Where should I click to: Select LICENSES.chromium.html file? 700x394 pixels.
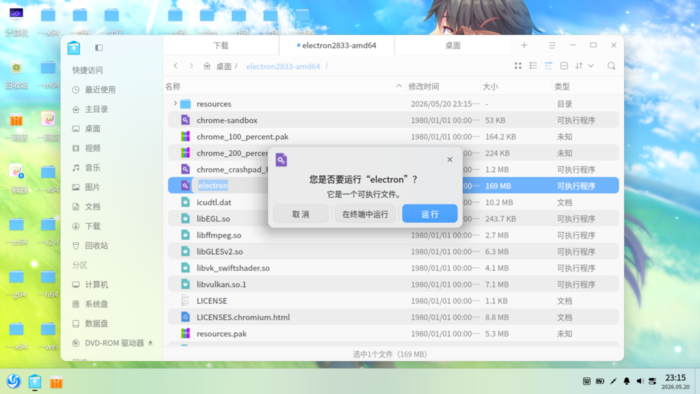(x=393, y=317)
